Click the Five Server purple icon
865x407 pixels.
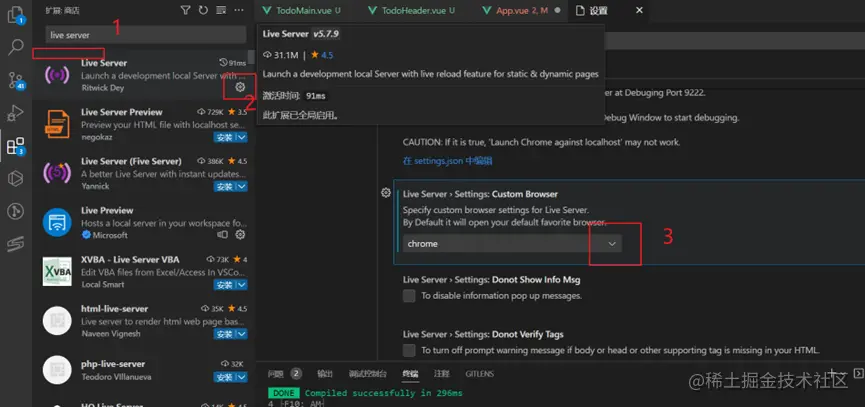pos(57,172)
